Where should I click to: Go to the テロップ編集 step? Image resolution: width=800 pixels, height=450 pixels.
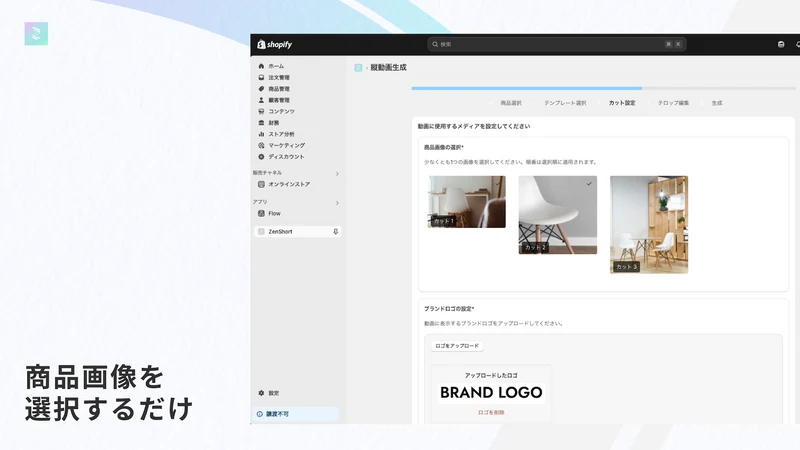673,103
